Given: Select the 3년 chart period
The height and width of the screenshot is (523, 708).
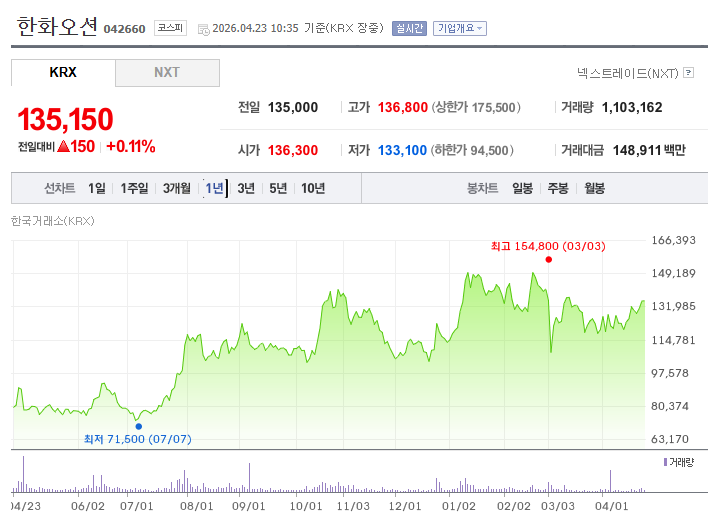Looking at the screenshot, I should pos(246,188).
